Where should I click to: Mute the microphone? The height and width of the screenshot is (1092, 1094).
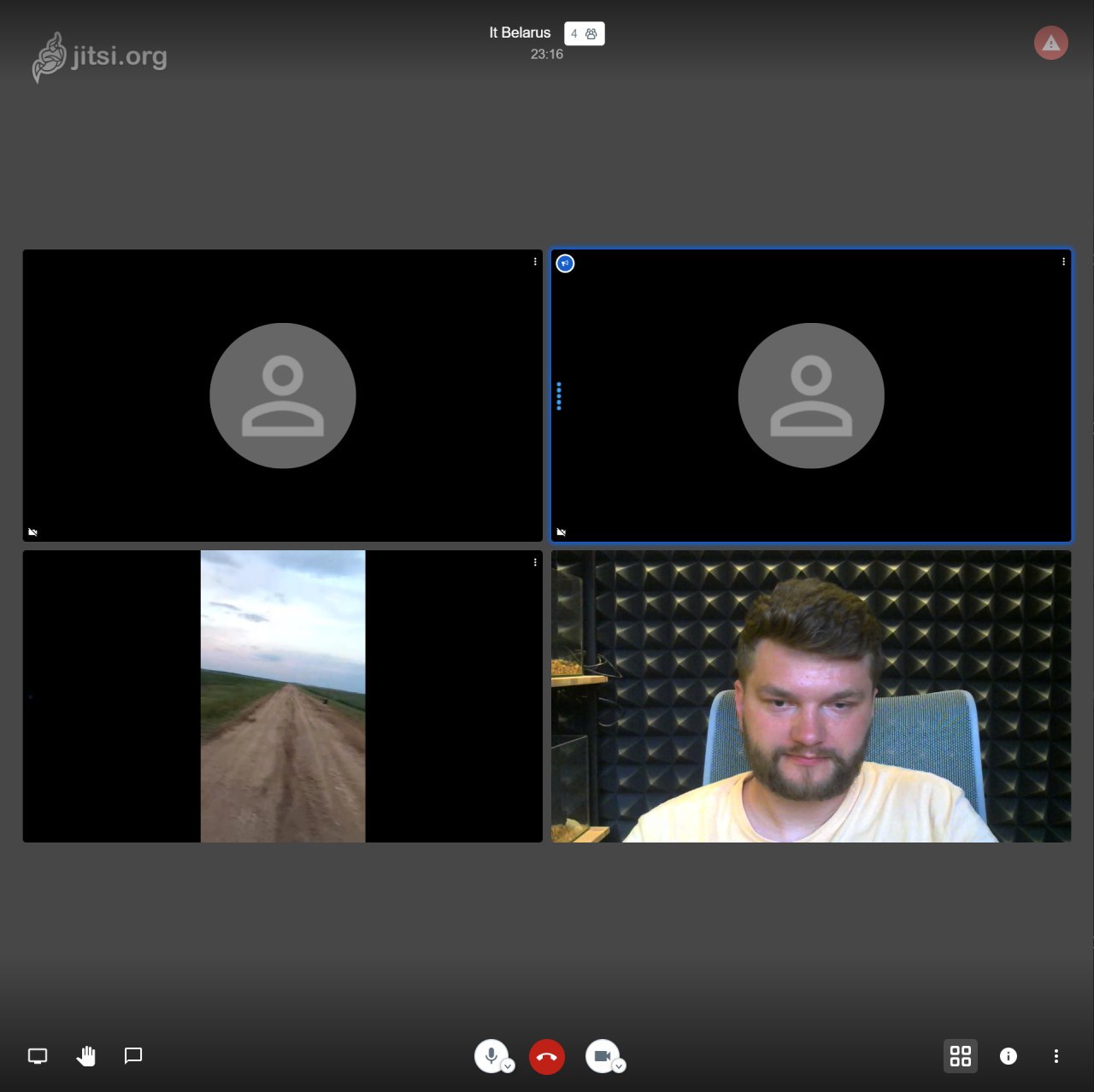(491, 1056)
